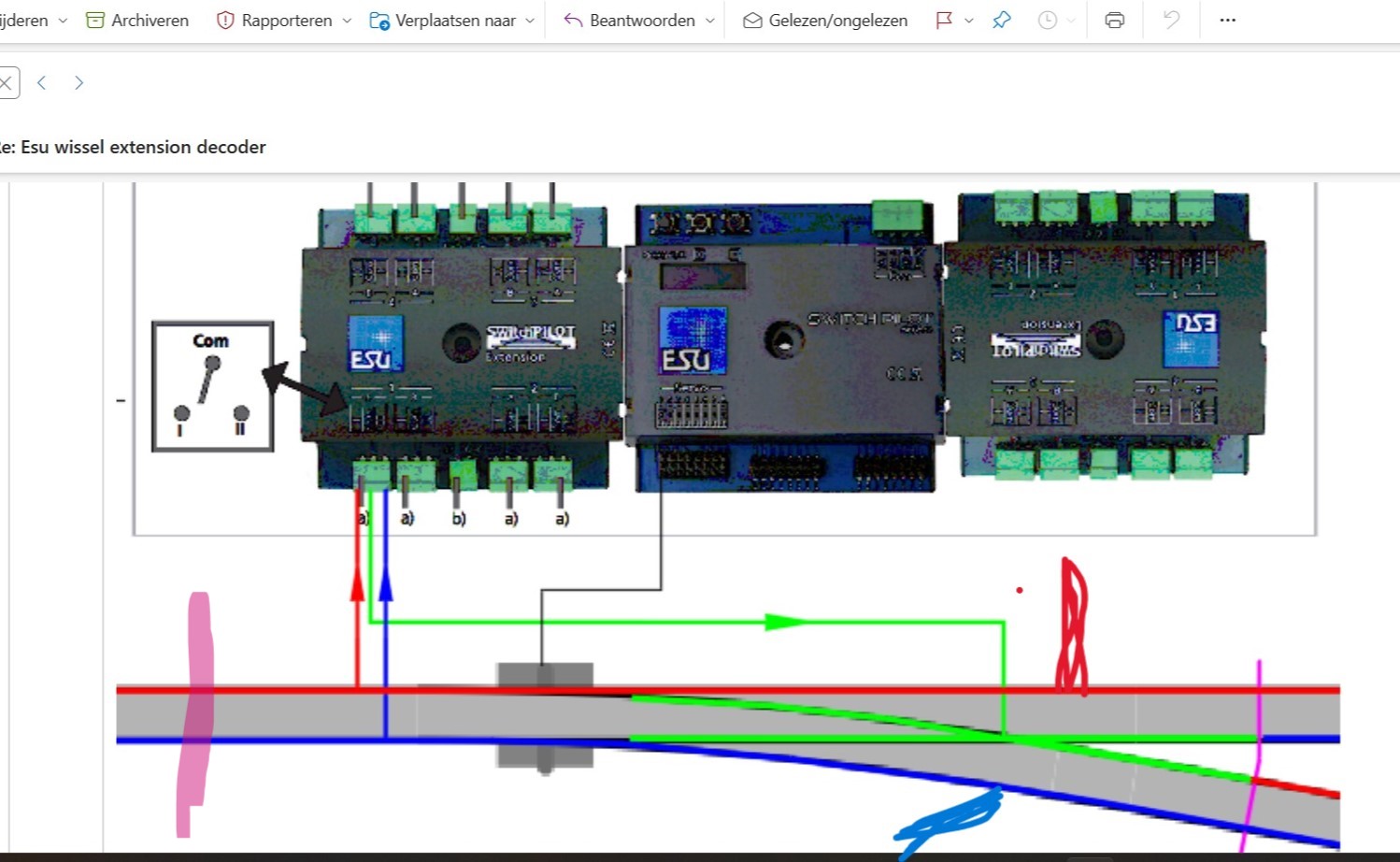1400x862 pixels.
Task: Open the Rapporteren menu label
Action: click(x=286, y=20)
